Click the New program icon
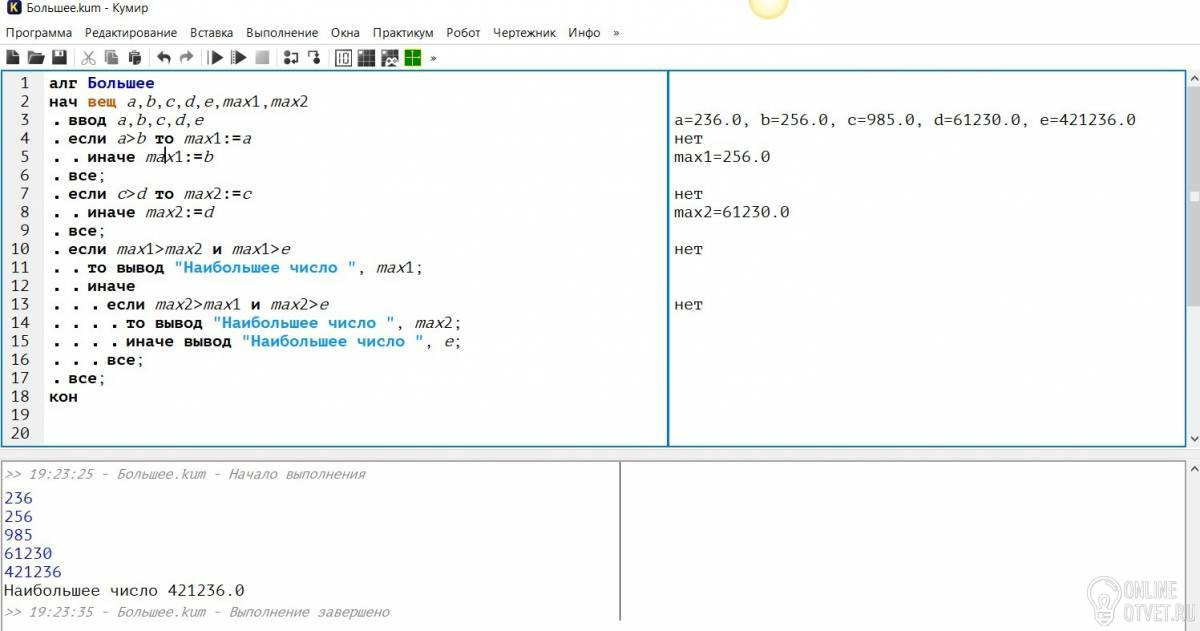 click(x=13, y=58)
